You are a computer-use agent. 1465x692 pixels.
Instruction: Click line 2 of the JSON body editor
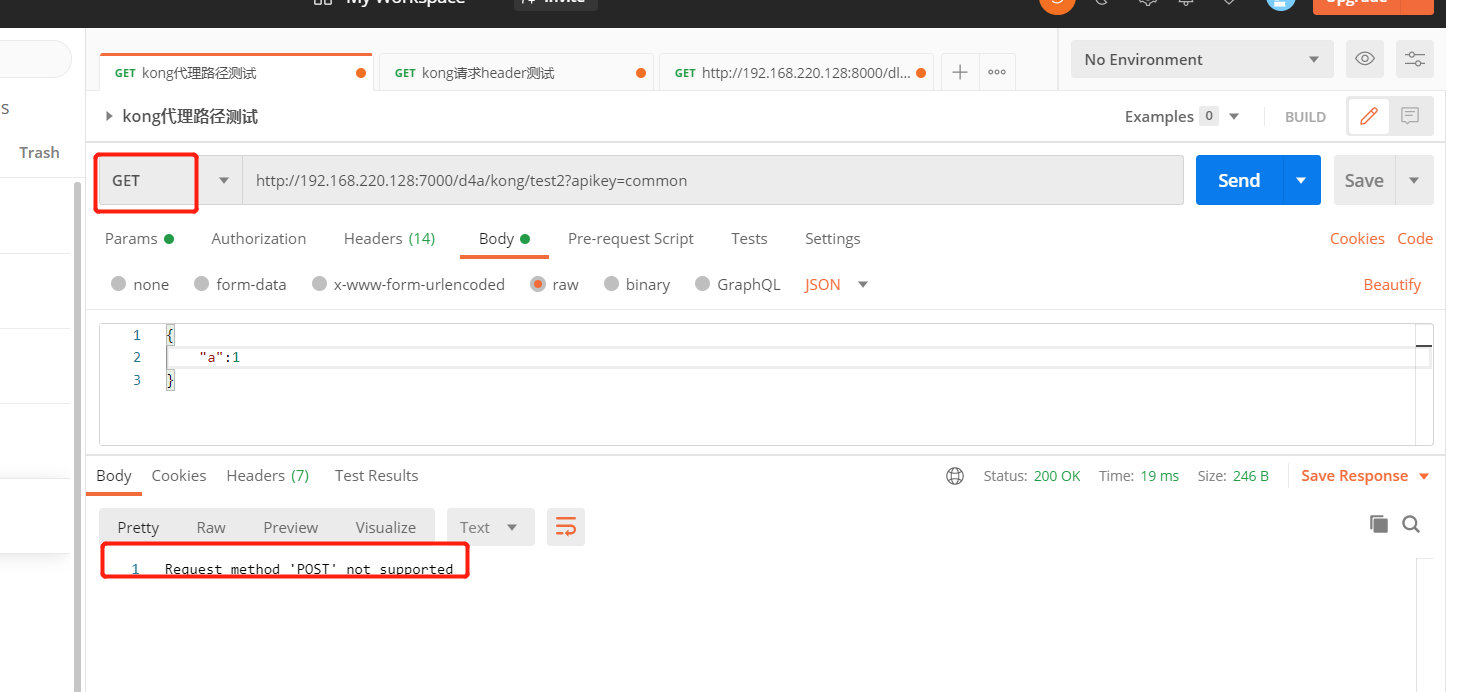tap(790, 357)
